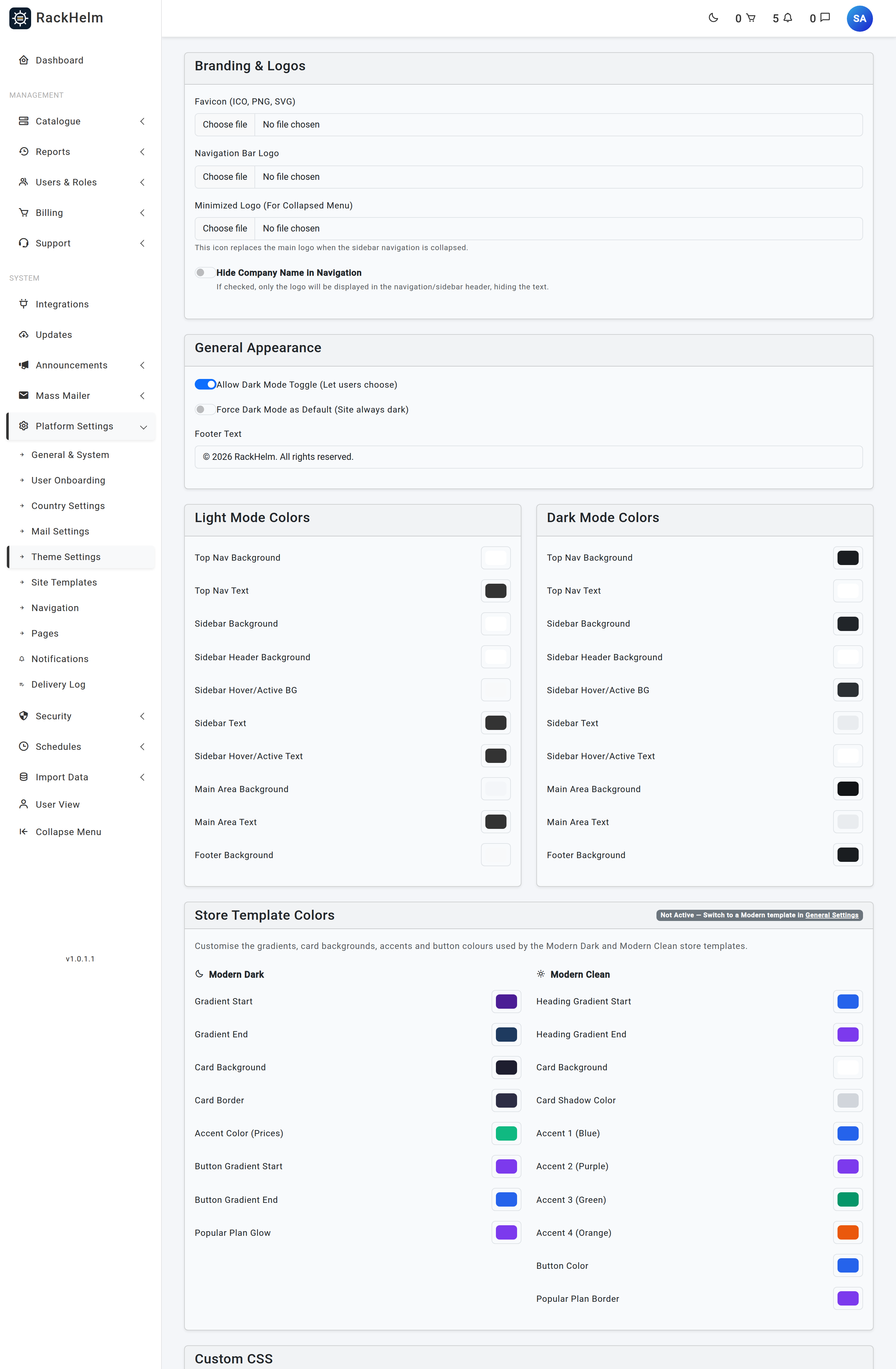896x1369 pixels.
Task: Open the messages chat icon
Action: [x=825, y=18]
